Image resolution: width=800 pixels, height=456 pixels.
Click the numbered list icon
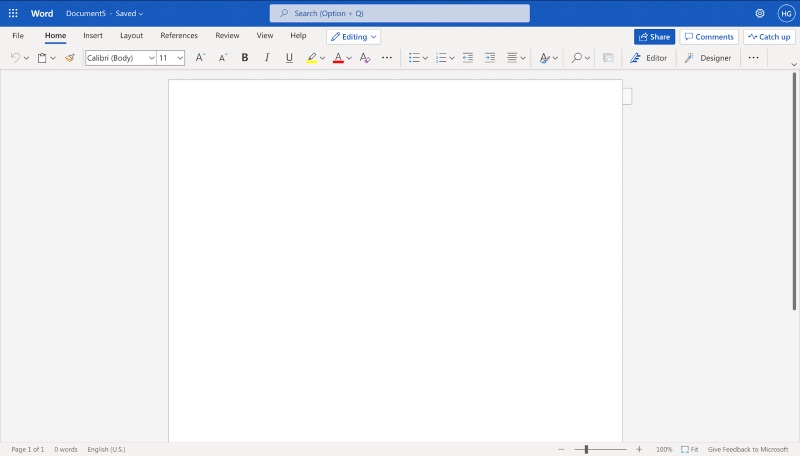point(441,58)
